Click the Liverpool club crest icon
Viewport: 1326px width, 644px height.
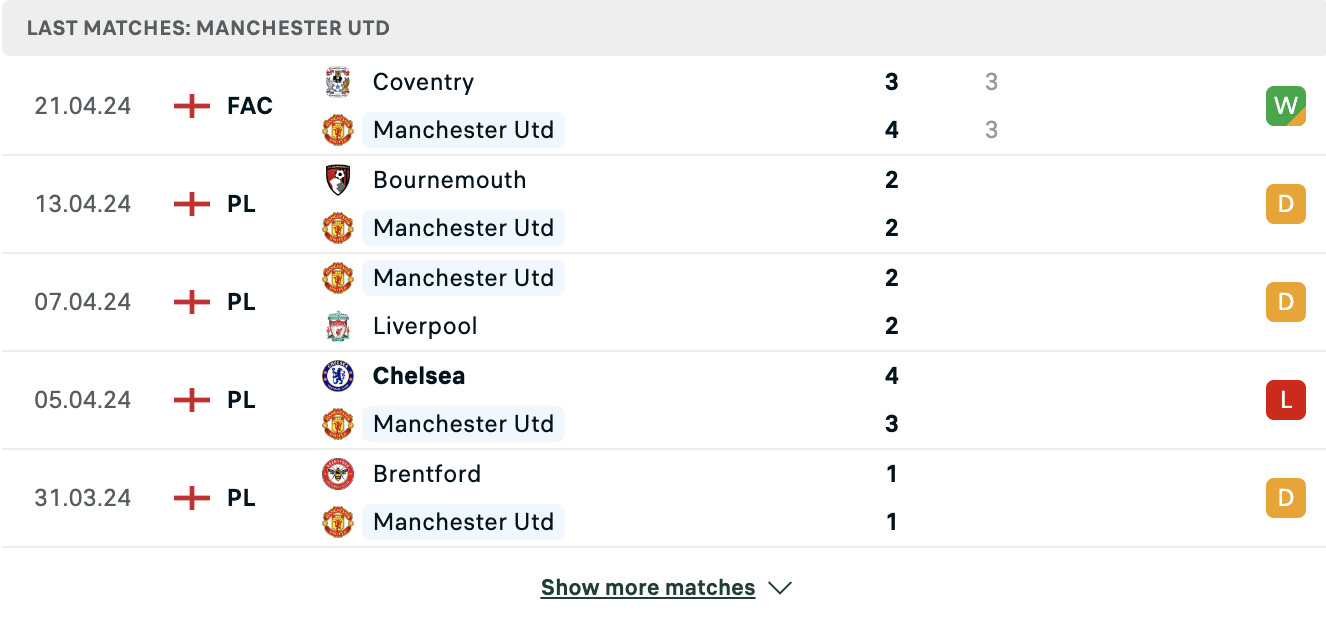(x=338, y=326)
